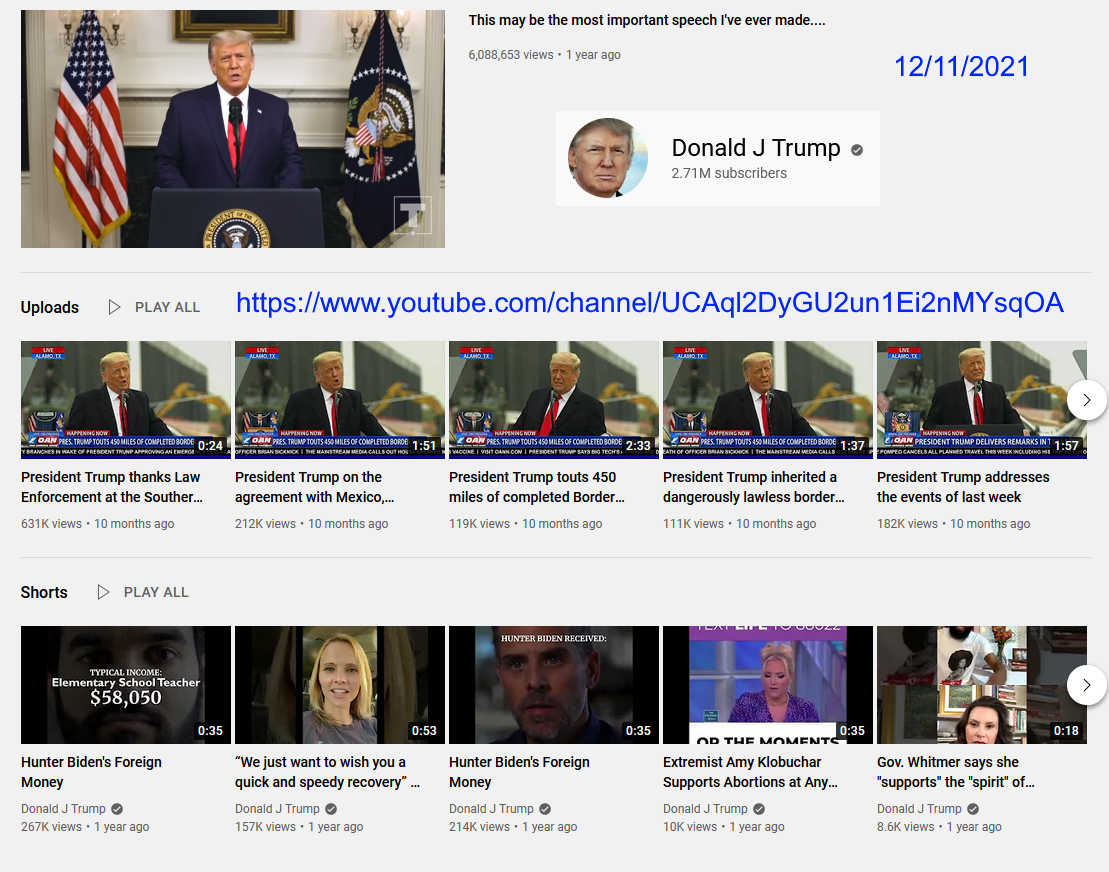Click the verified badge above 8.6K views
This screenshot has height=872, width=1109.
click(973, 809)
